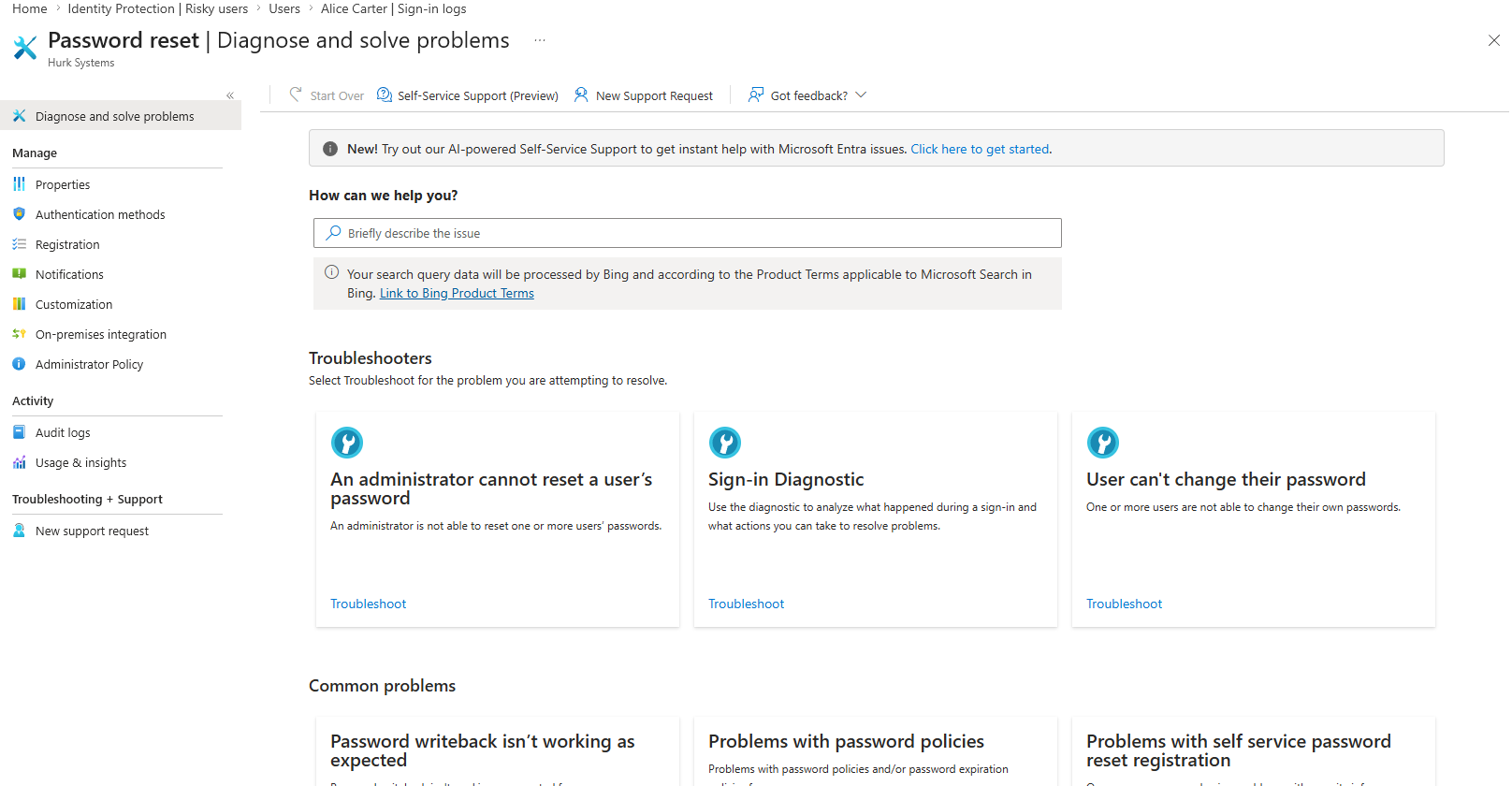Click New Support Request in toolbar
The height and width of the screenshot is (786, 1512).
(643, 95)
